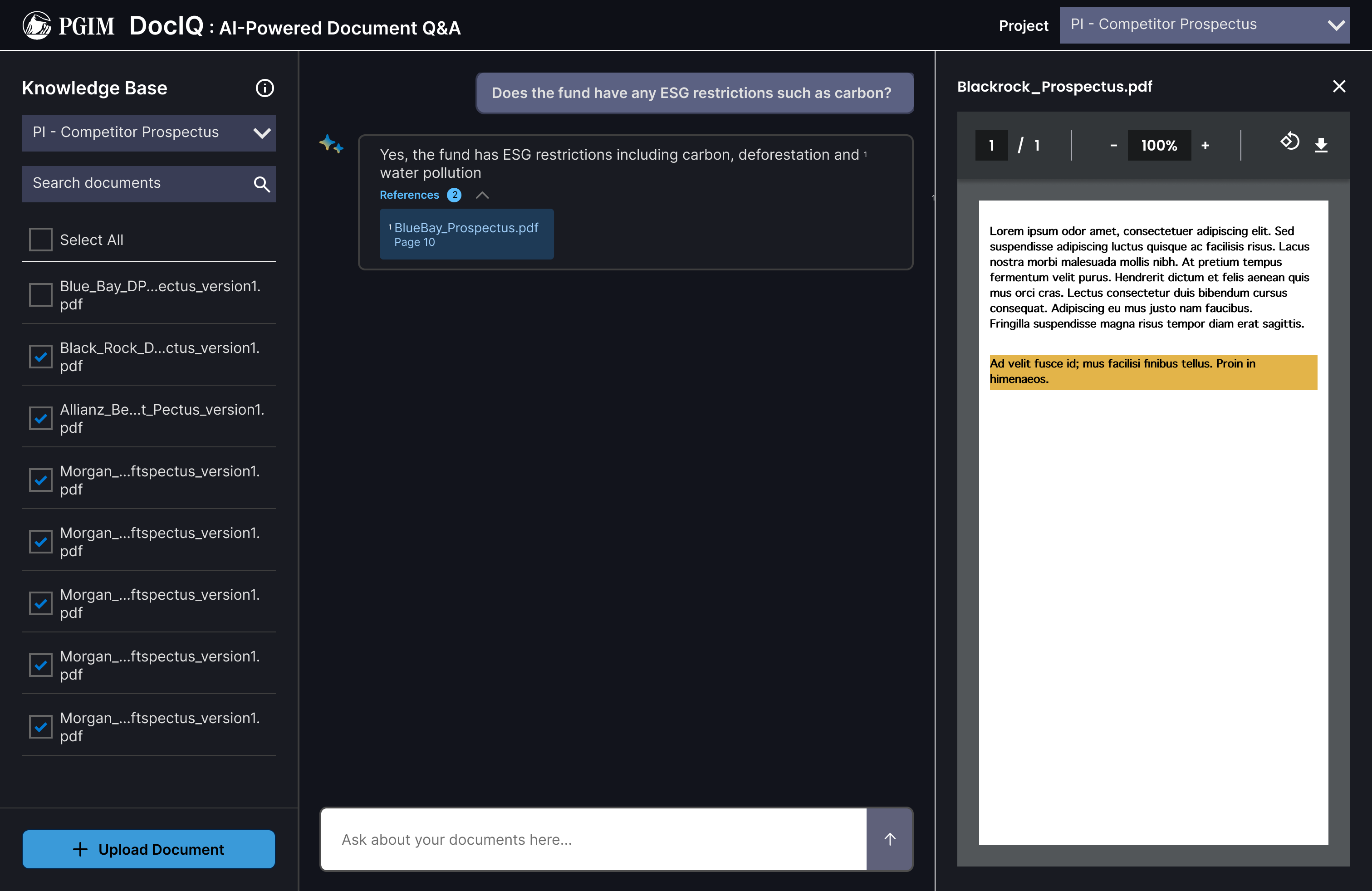The width and height of the screenshot is (1372, 891).
Task: Click Allianz_Be...t_Pectus_version1.pdf filename
Action: click(162, 418)
